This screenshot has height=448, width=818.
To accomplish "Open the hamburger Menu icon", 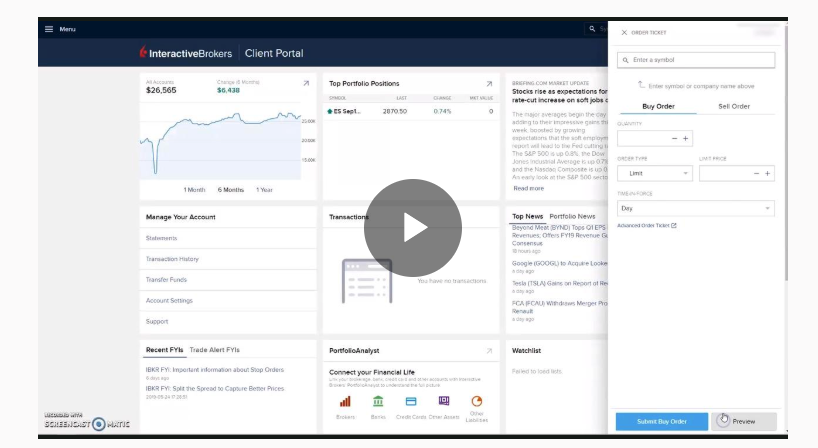I will (x=48, y=29).
